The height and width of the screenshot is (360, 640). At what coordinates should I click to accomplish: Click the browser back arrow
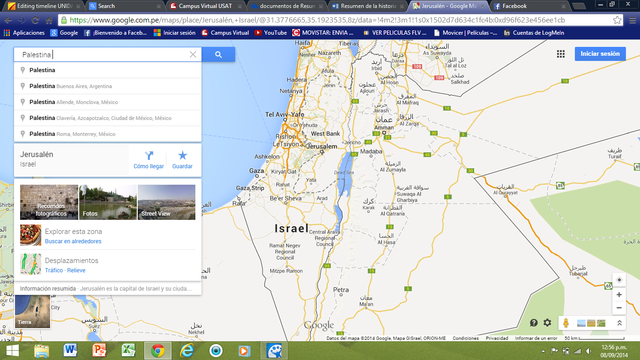pyautogui.click(x=8, y=20)
